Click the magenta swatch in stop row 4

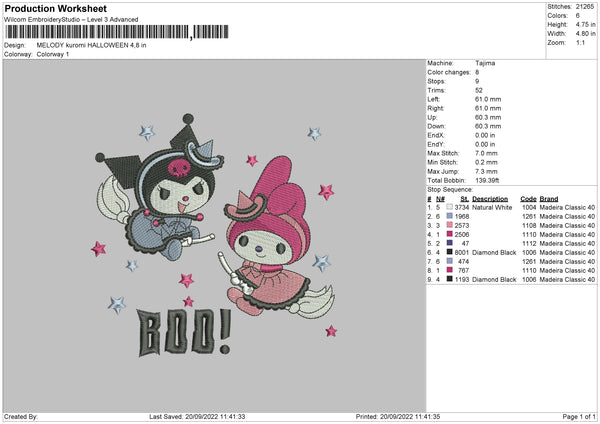450,234
